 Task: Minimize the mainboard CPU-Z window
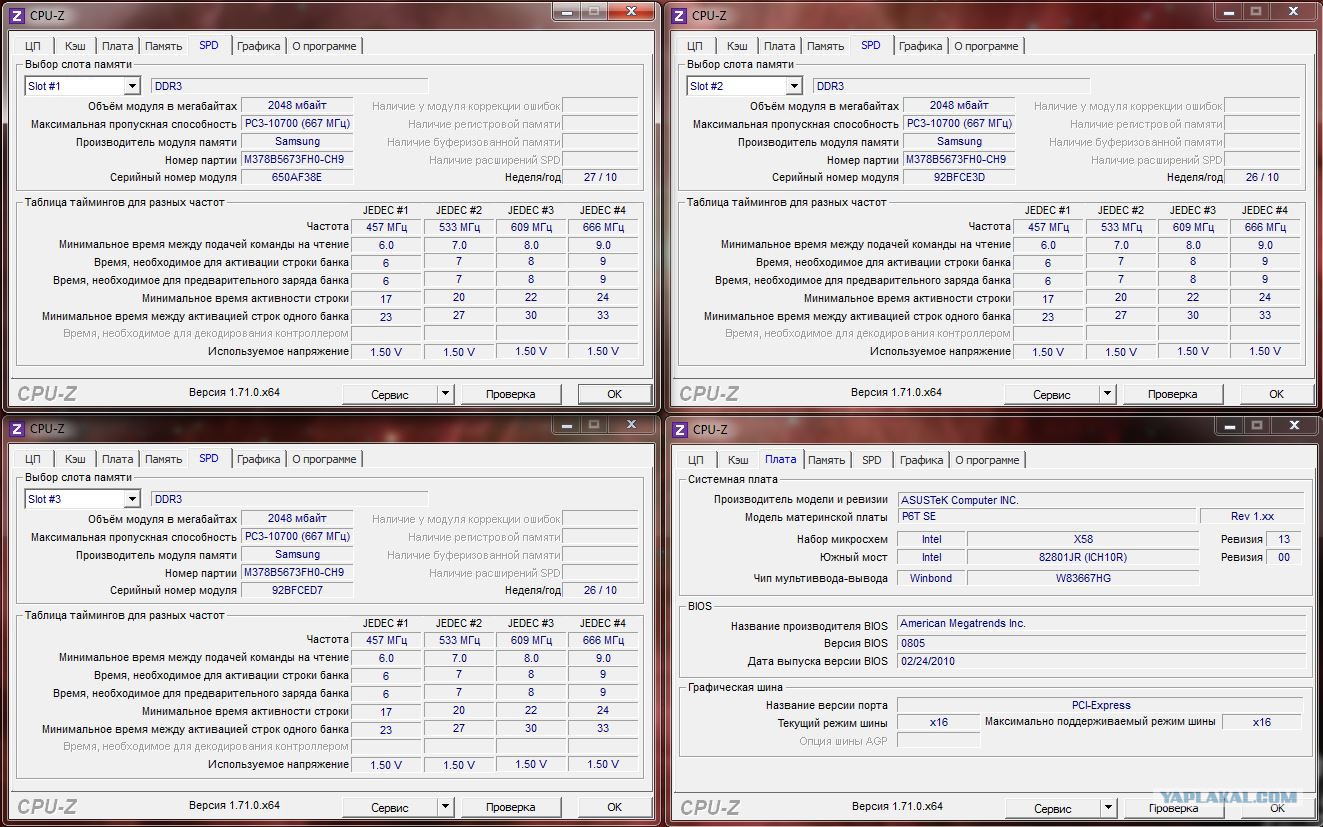[1230, 426]
